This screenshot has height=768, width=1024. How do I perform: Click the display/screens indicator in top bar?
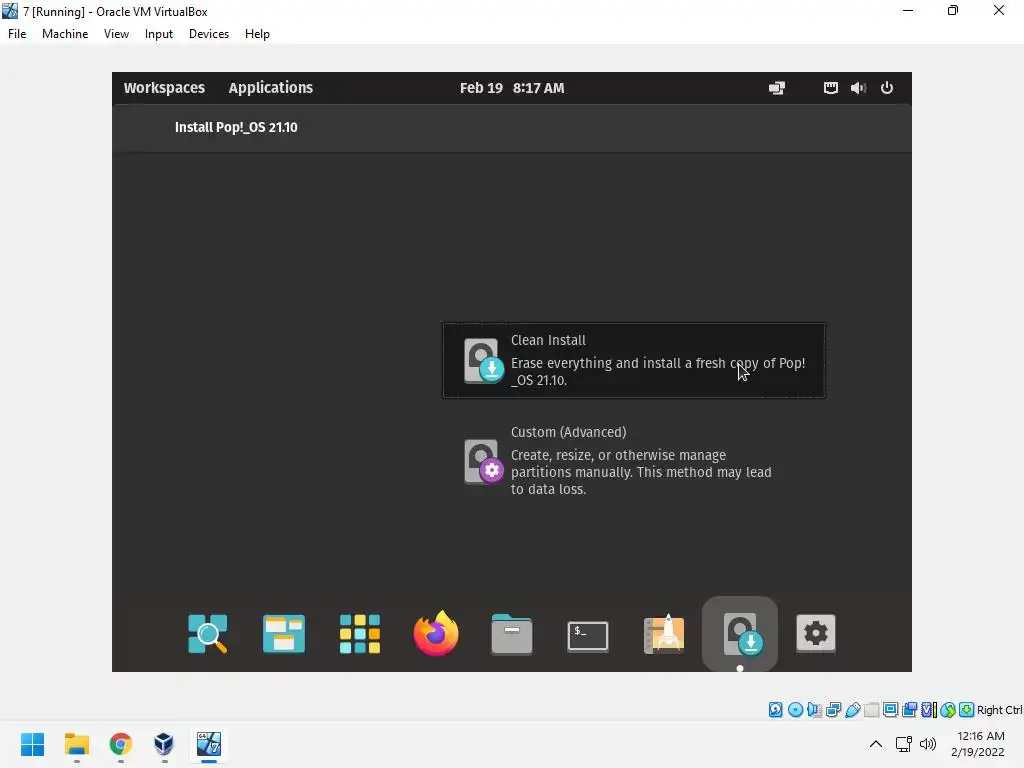point(776,88)
